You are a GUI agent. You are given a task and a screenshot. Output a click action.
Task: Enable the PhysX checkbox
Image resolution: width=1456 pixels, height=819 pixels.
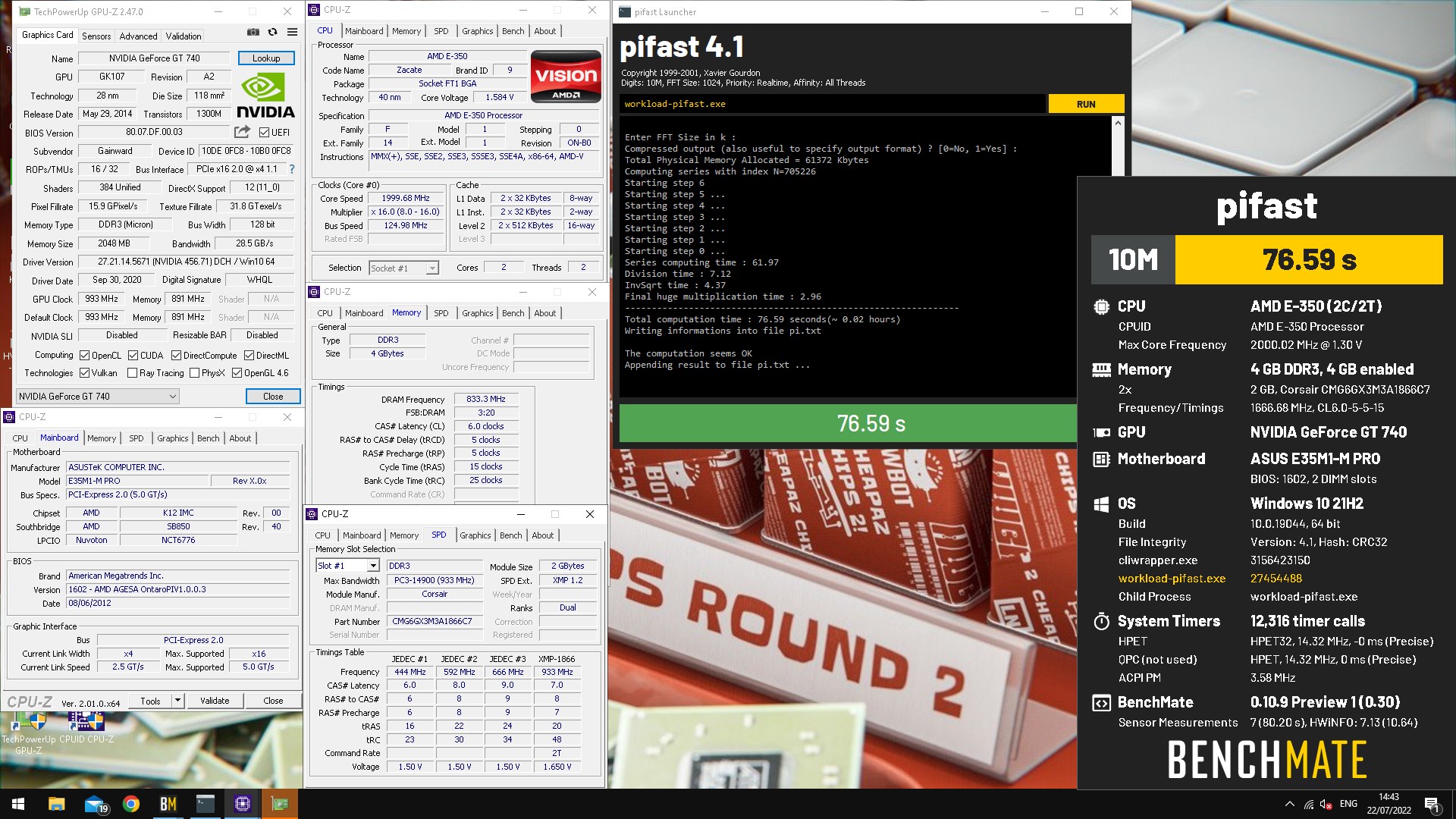[x=195, y=373]
